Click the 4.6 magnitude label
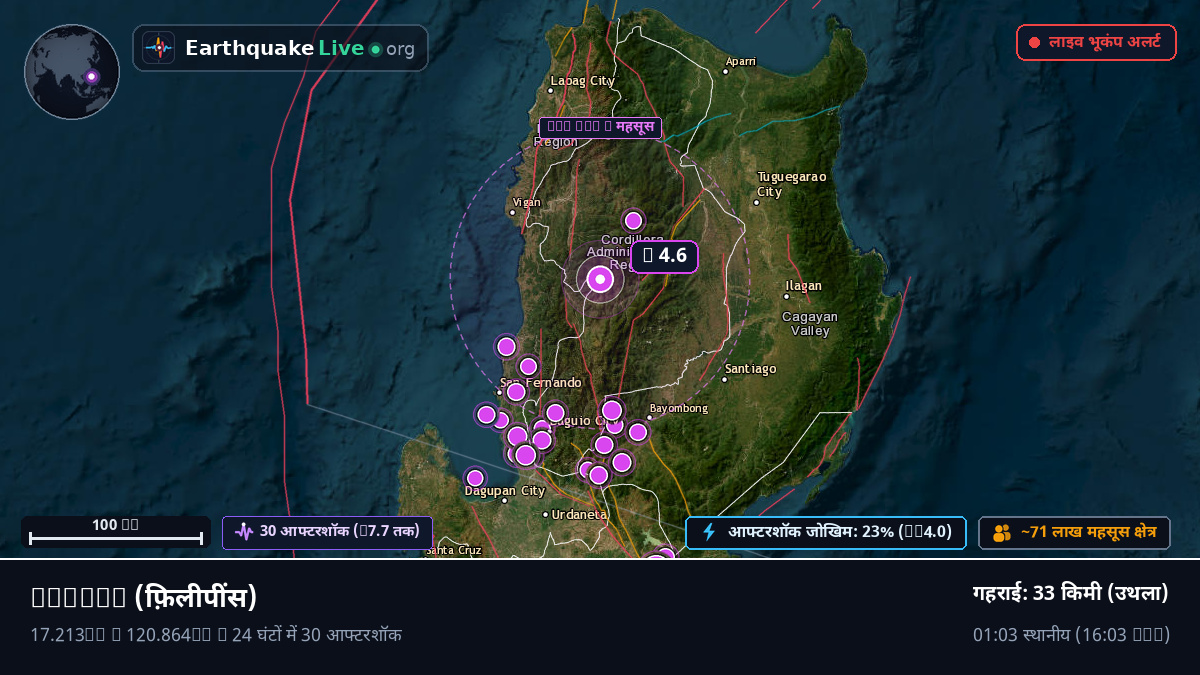This screenshot has height=675, width=1200. point(664,256)
